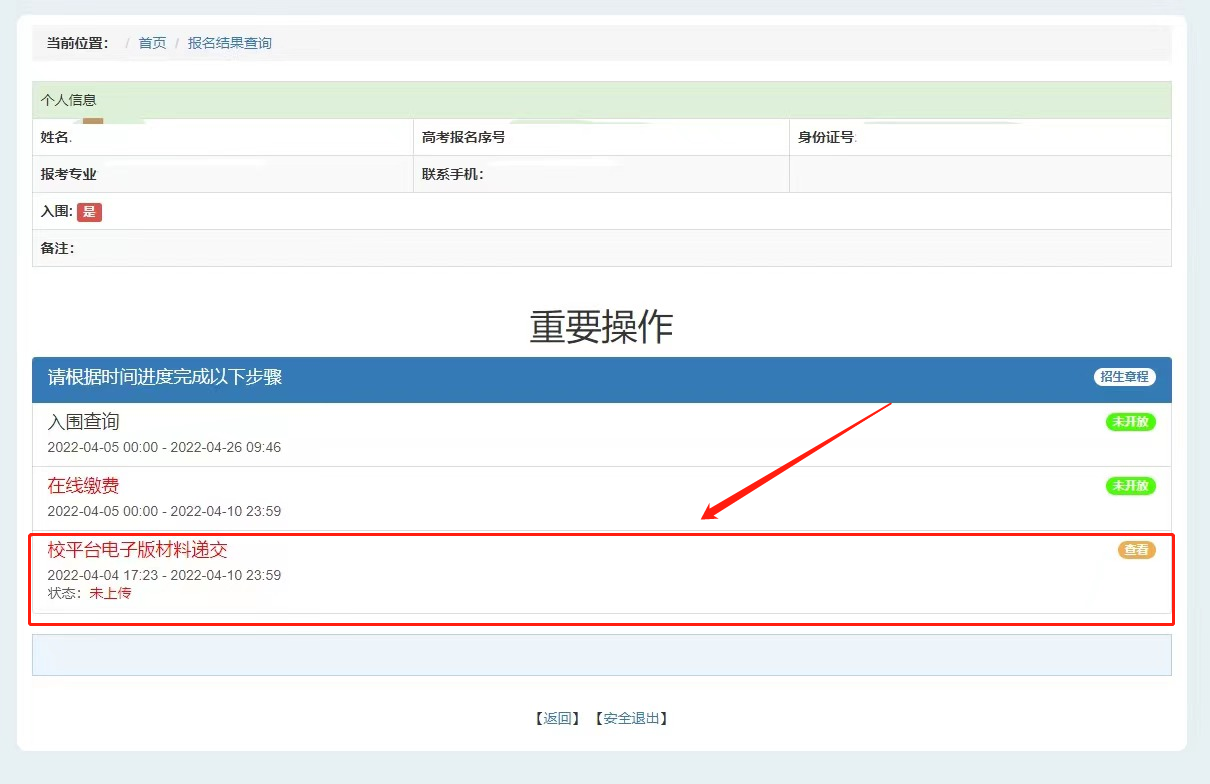Viewport: 1210px width, 784px height.
Task: Click the 查看 button for 材料递交
Action: coord(1136,550)
